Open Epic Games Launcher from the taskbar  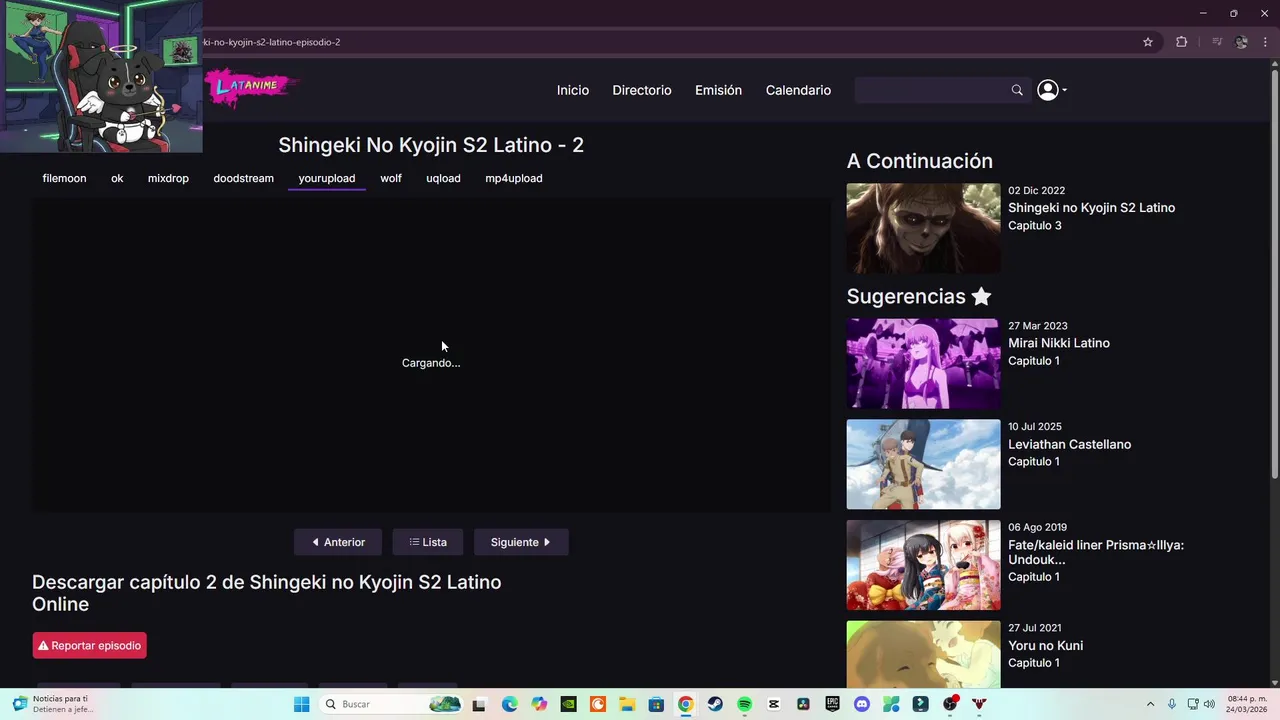(832, 704)
